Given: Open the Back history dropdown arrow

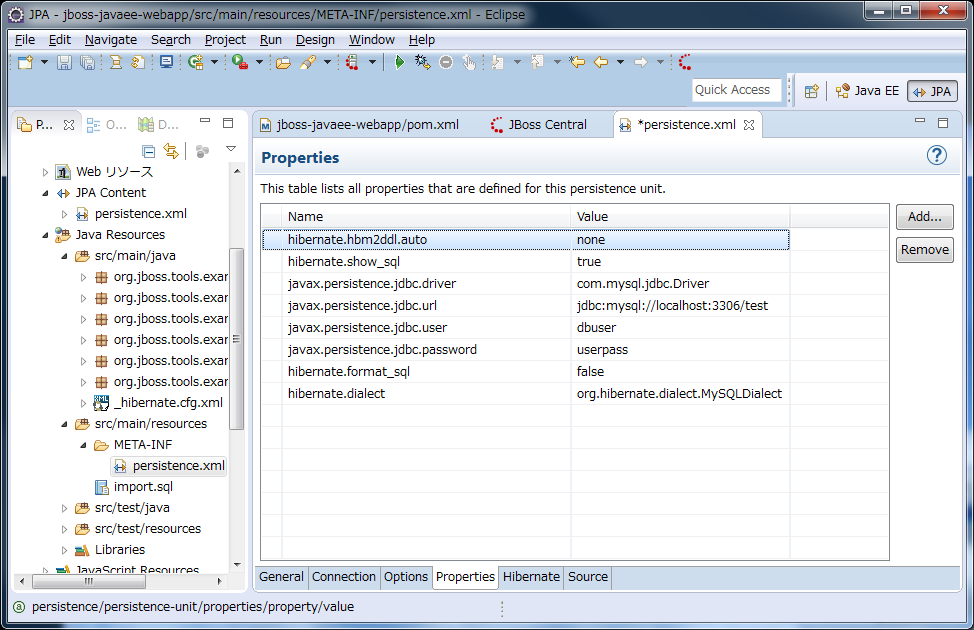Looking at the screenshot, I should click(x=620, y=62).
